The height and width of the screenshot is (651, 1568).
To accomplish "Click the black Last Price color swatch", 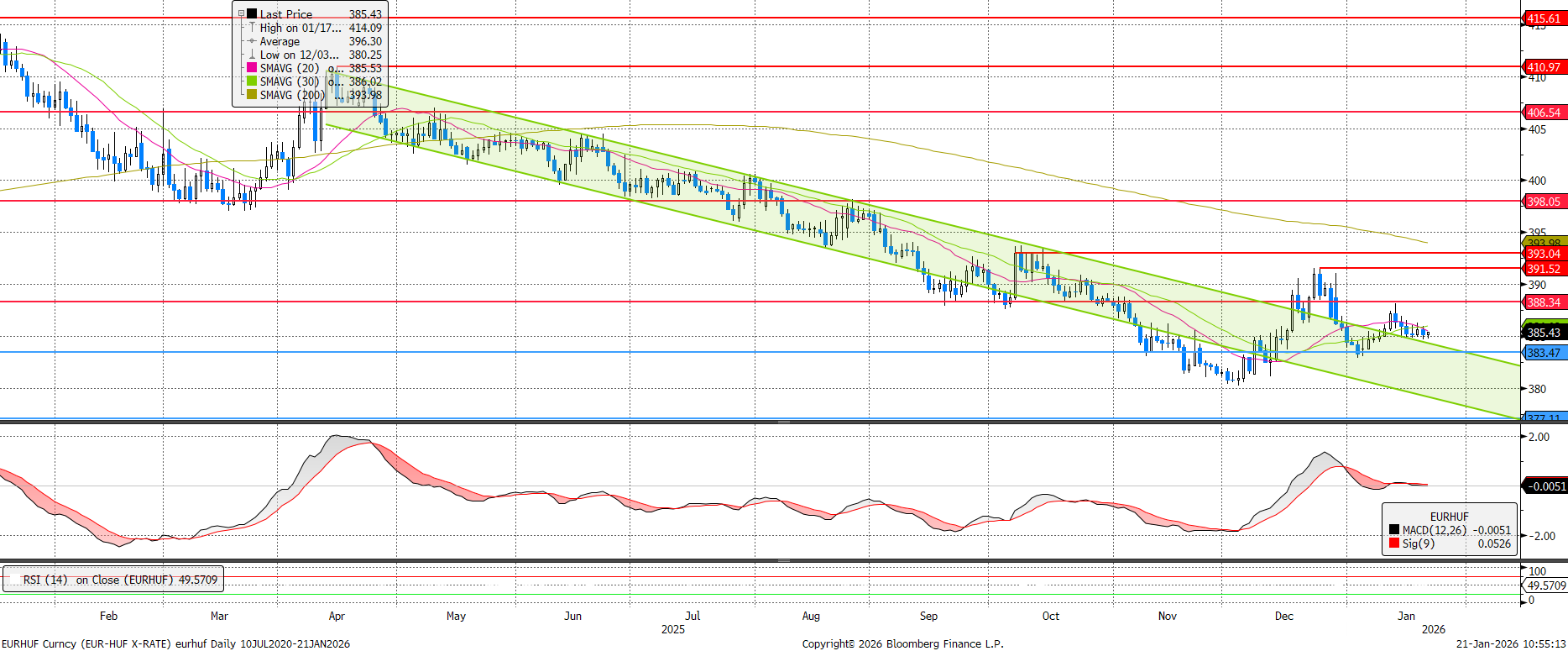I will point(252,13).
